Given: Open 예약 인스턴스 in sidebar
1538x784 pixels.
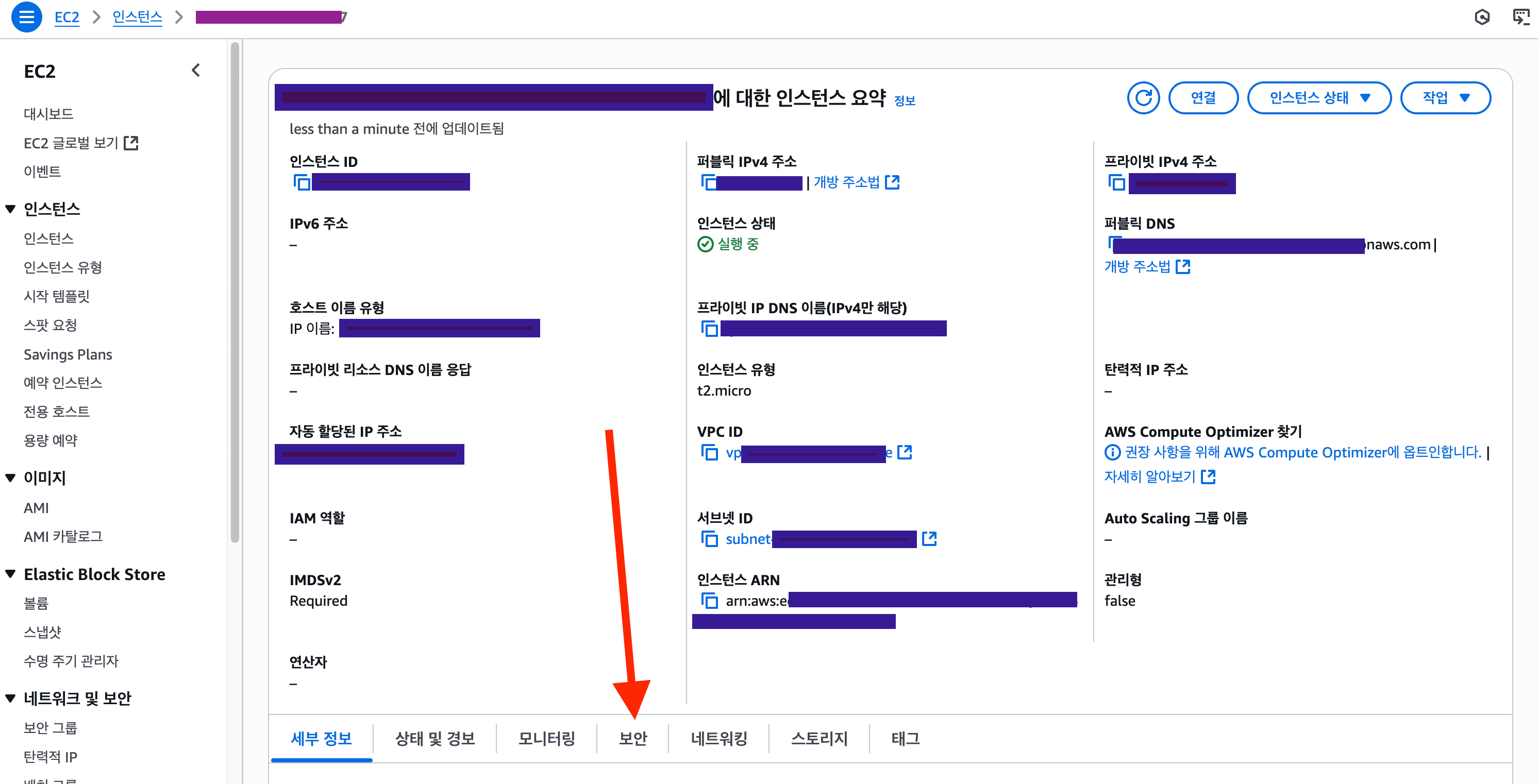Looking at the screenshot, I should tap(63, 382).
